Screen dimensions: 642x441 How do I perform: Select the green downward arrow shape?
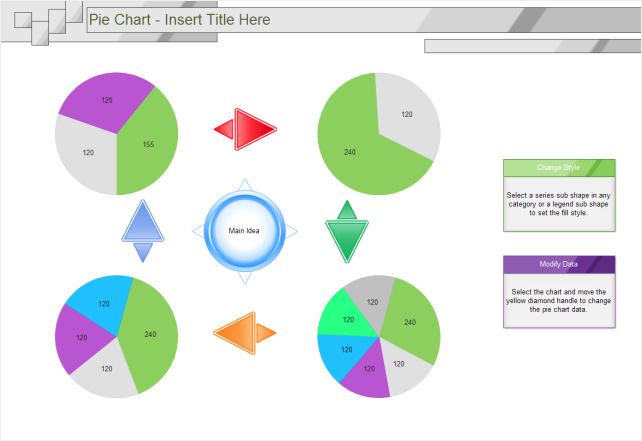[347, 232]
